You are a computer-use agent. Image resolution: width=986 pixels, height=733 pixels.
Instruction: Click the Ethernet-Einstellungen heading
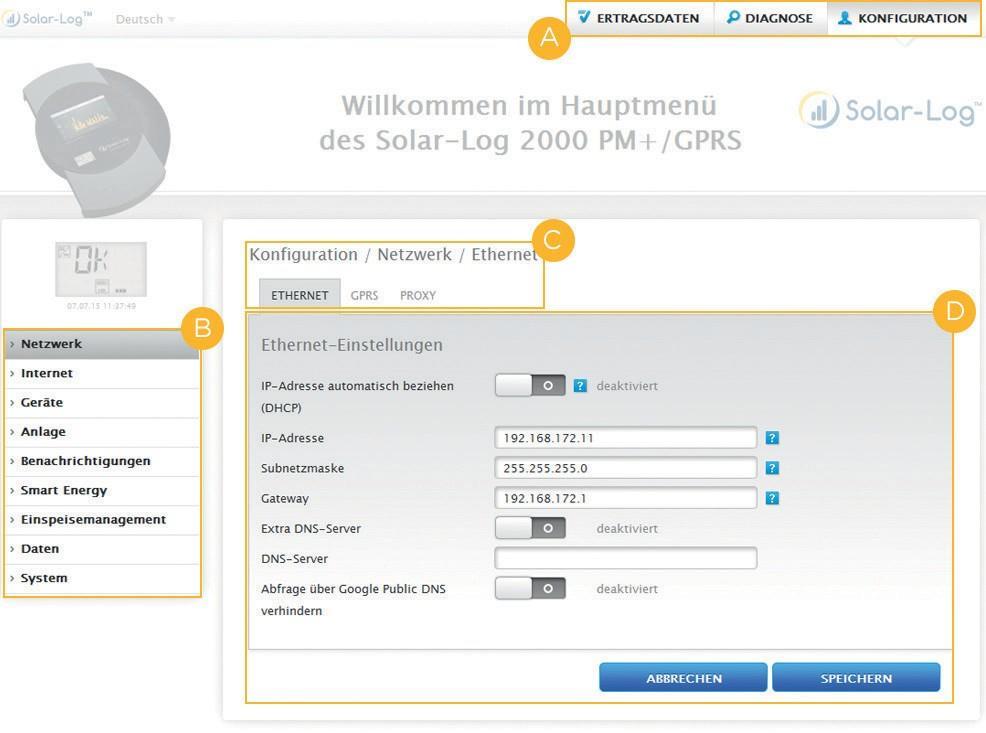click(x=352, y=345)
